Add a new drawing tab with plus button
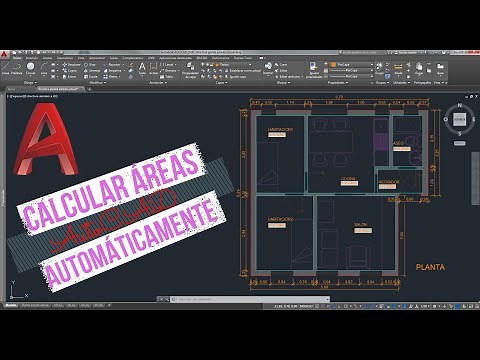The image size is (480, 360). tap(89, 89)
